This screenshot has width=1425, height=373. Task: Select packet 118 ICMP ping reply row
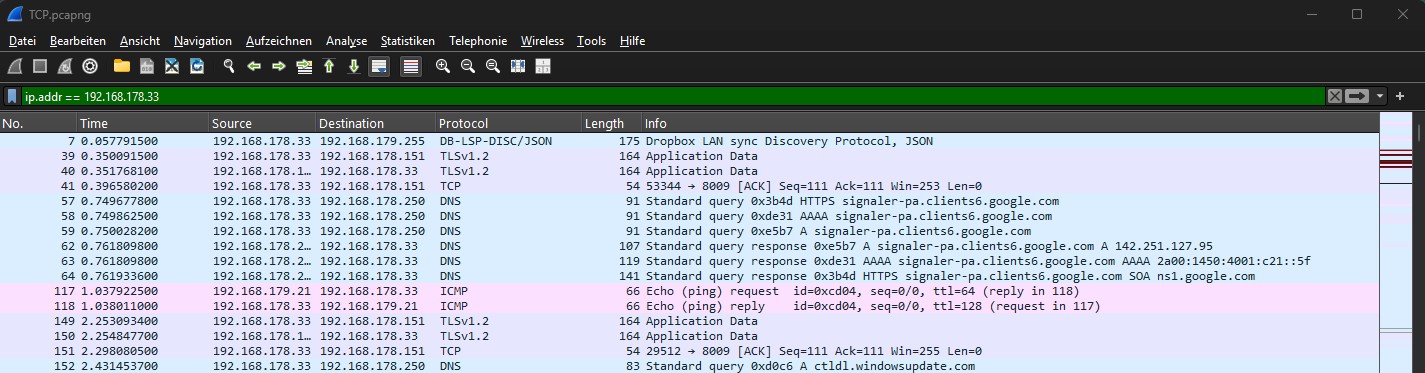[x=689, y=306]
